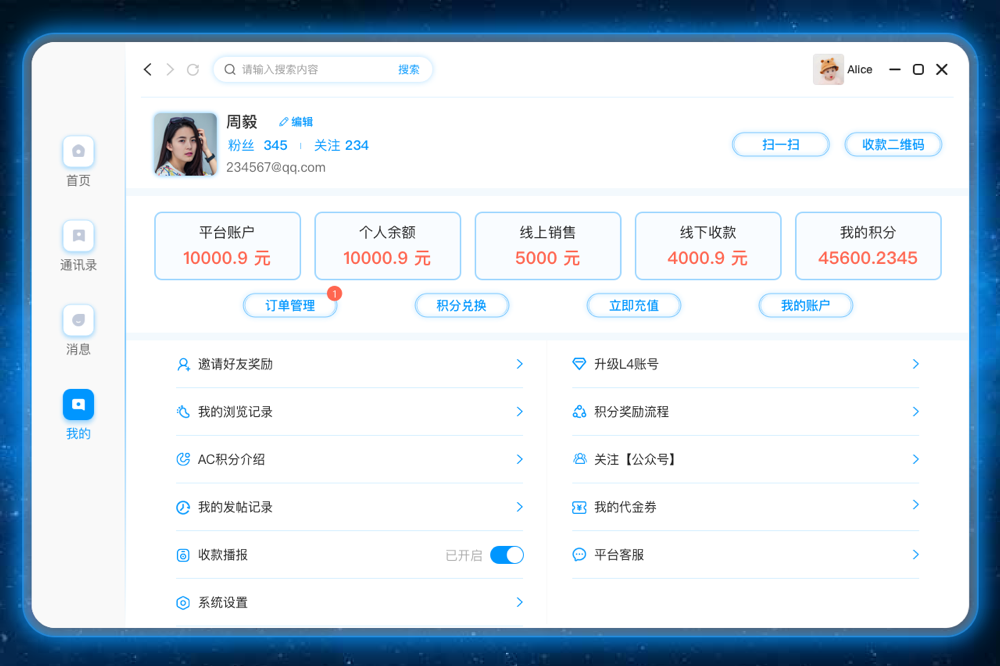Click the gear icon for 系统设置
Screen dimensions: 1000x666
[183, 603]
